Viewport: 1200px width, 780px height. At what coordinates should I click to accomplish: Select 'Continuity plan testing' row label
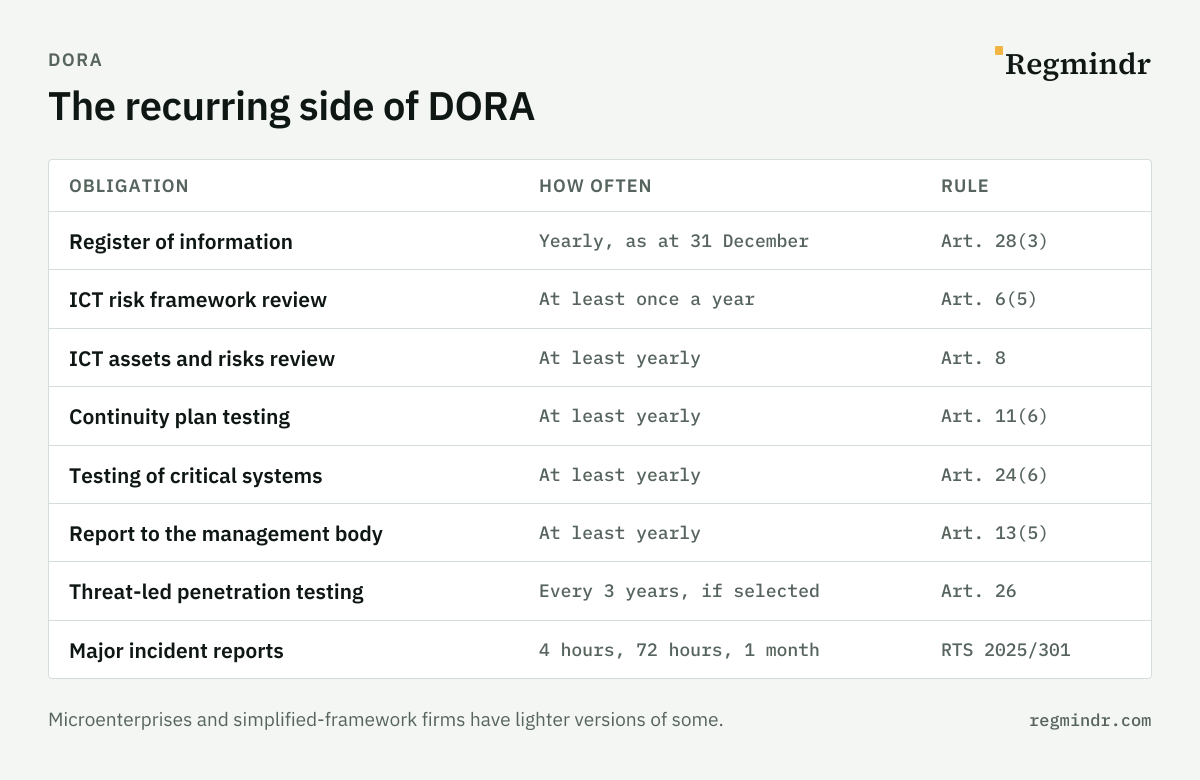(x=180, y=416)
